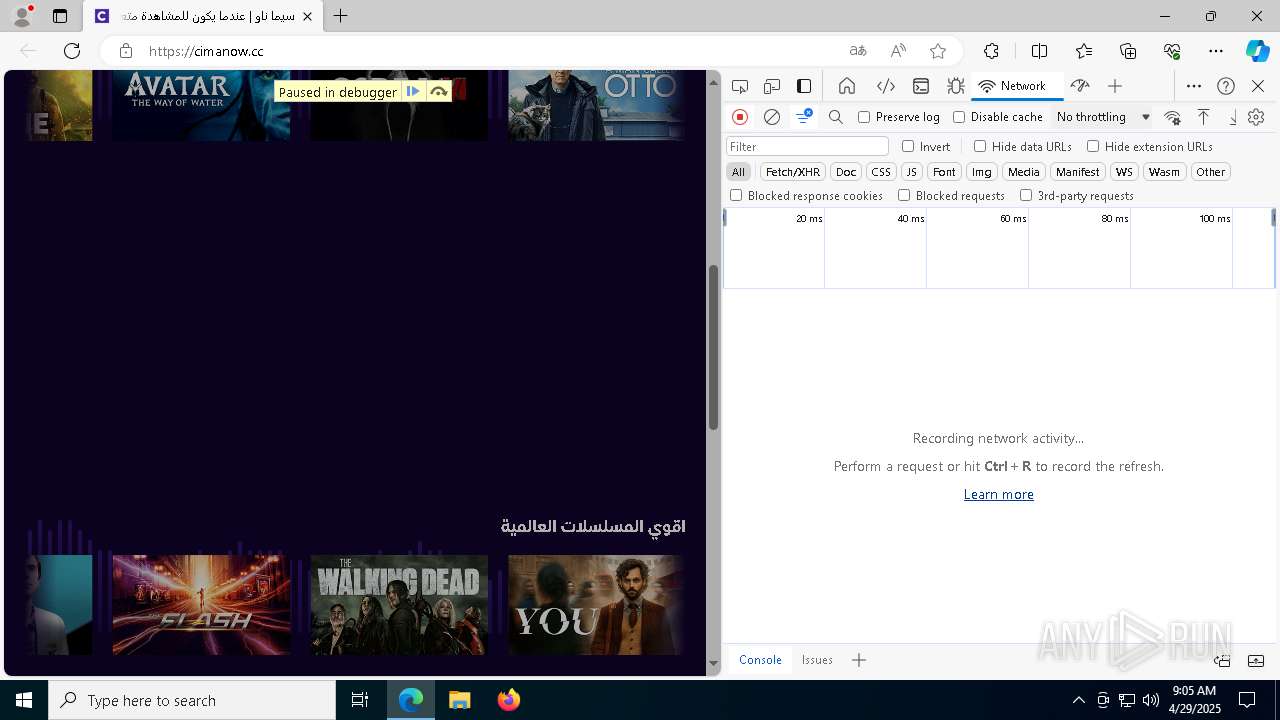Filter requests by Manifest type

click(1077, 172)
